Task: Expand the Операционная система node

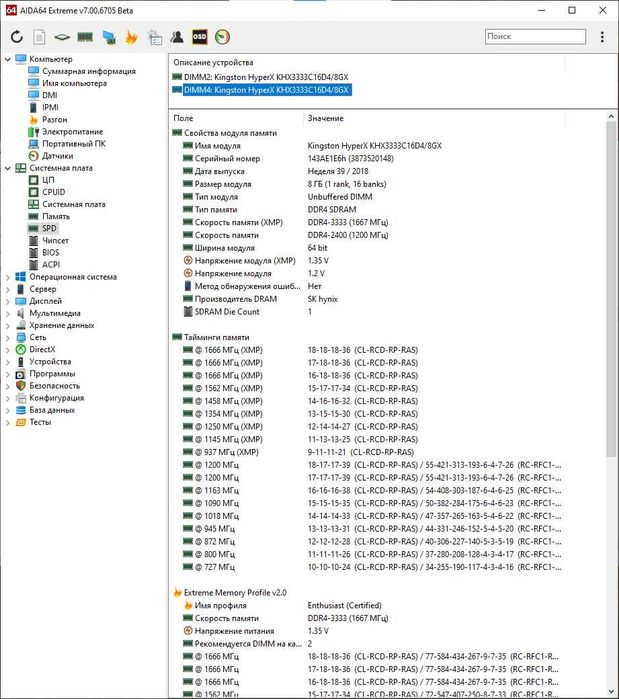Action: (x=8, y=277)
